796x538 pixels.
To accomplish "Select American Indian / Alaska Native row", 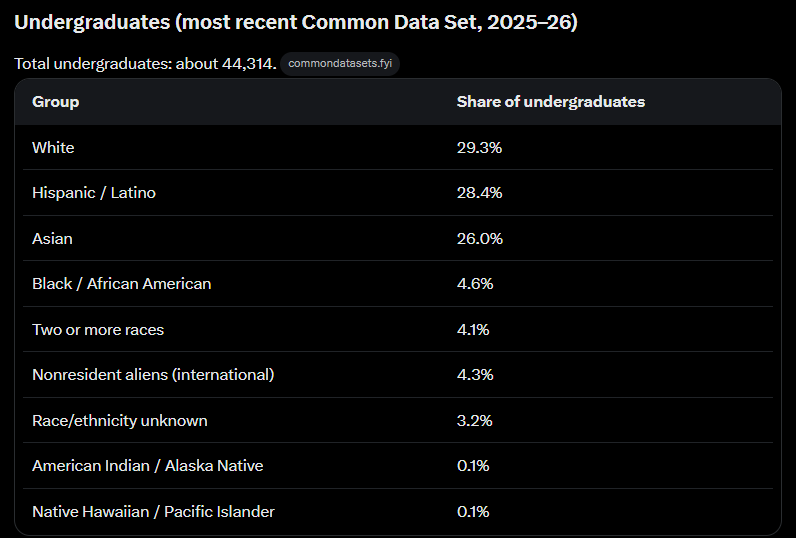I will [x=398, y=466].
